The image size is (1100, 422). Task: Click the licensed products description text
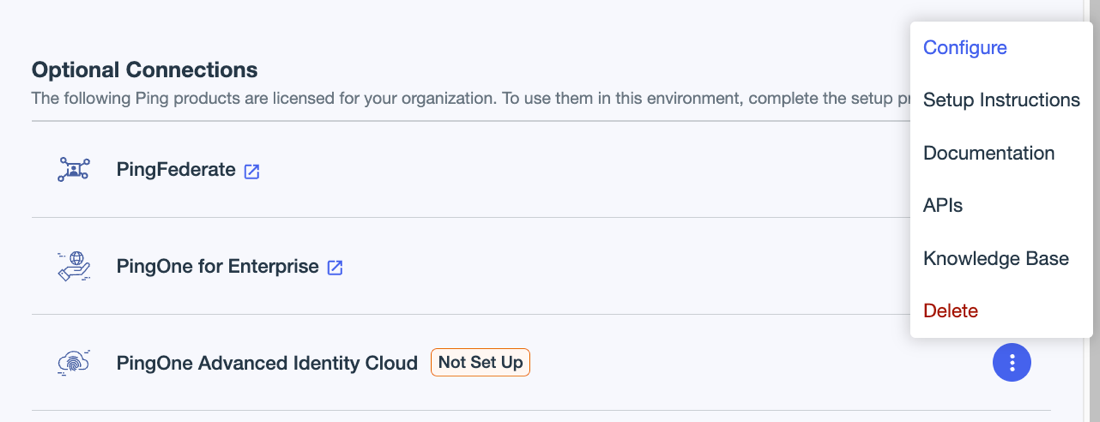coord(471,97)
